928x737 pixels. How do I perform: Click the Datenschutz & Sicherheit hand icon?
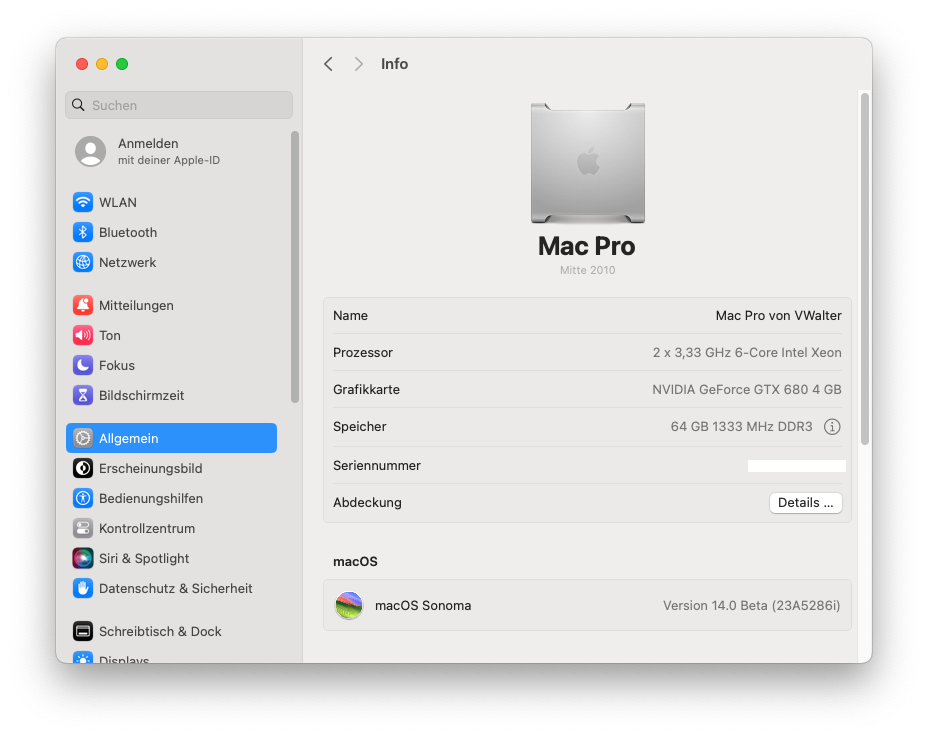point(83,588)
